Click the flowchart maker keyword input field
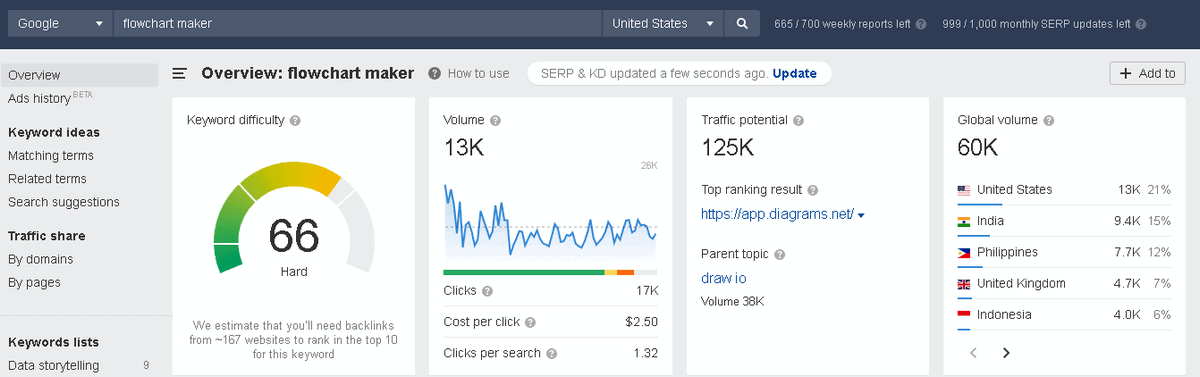 coord(357,23)
